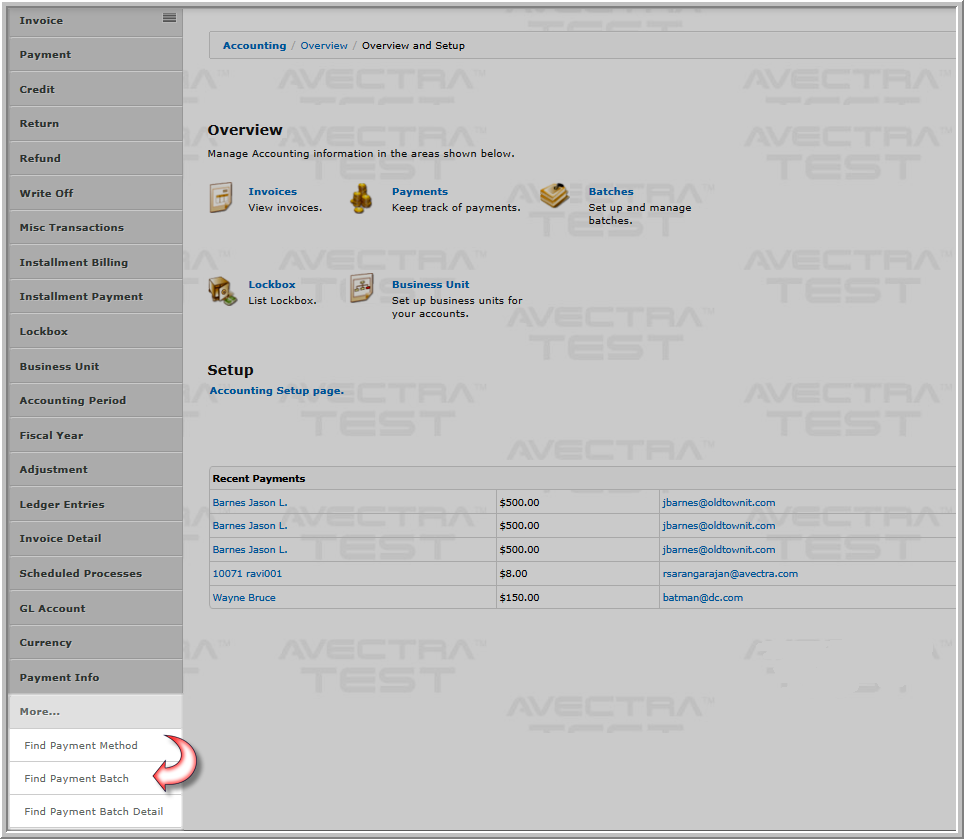The width and height of the screenshot is (964, 839).
Task: Select Refund from the sidebar
Action: pos(96,159)
